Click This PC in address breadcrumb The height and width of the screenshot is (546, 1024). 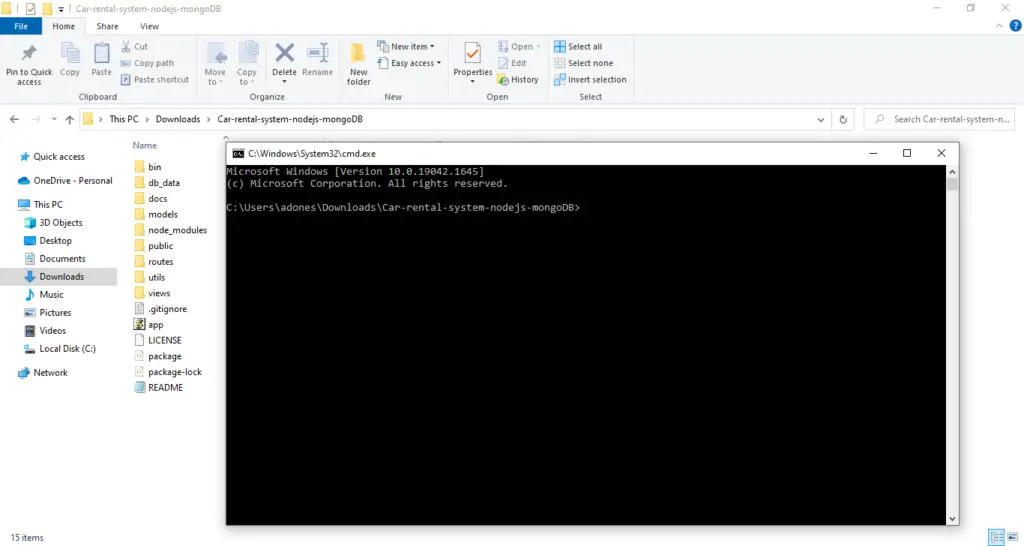124,120
